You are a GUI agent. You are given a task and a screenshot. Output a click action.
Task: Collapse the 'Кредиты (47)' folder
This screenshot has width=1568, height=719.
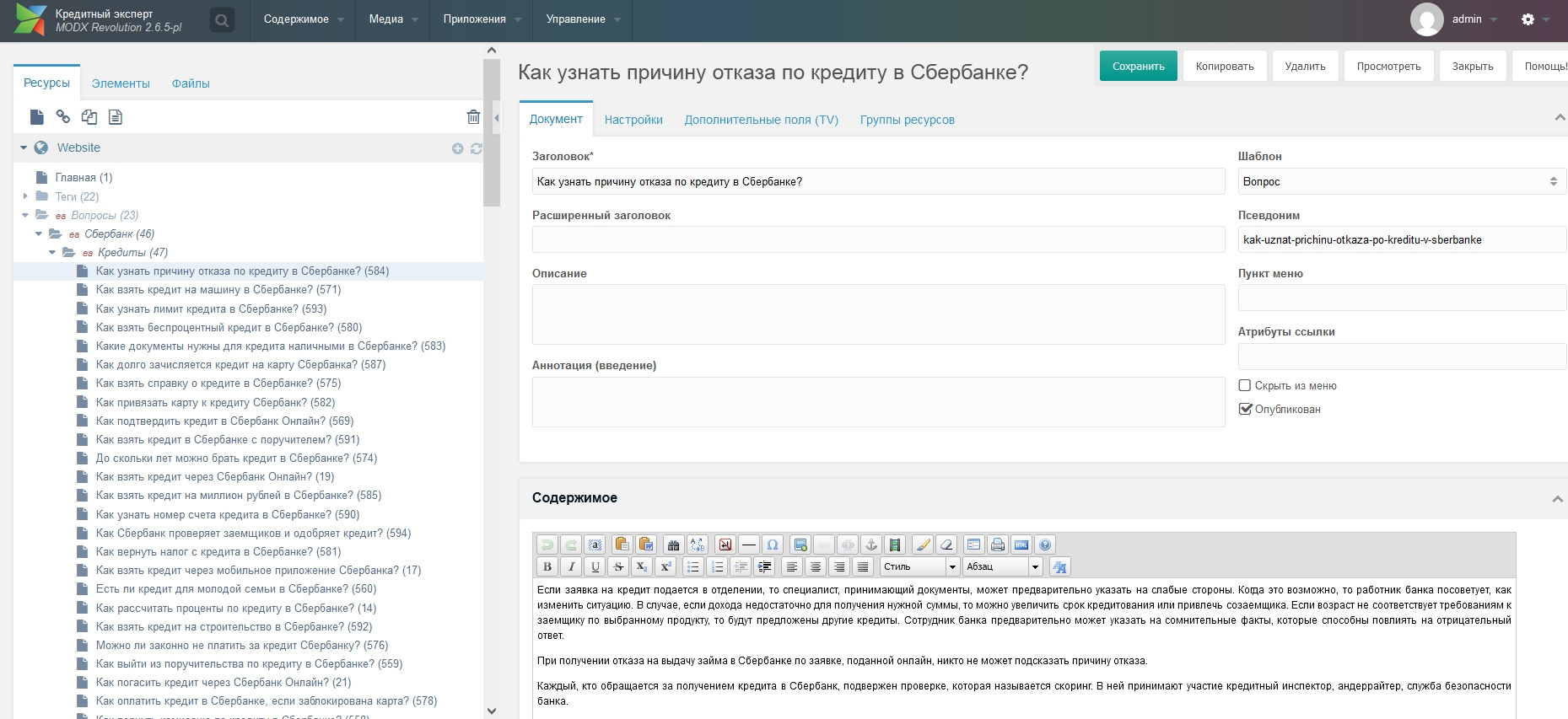click(x=52, y=252)
